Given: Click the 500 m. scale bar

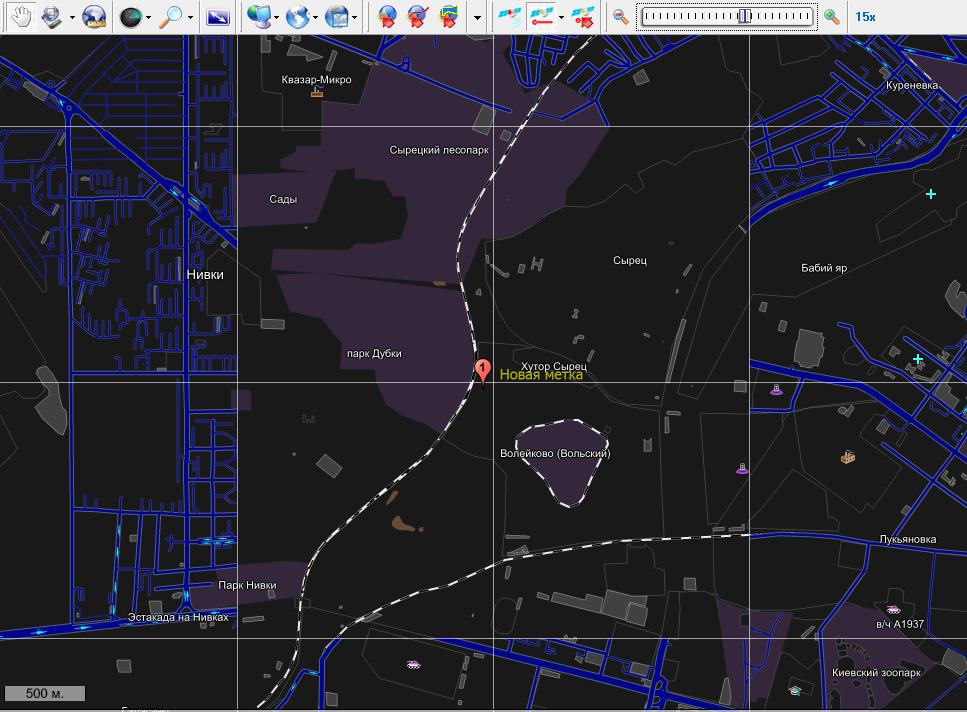Looking at the screenshot, I should pyautogui.click(x=45, y=693).
